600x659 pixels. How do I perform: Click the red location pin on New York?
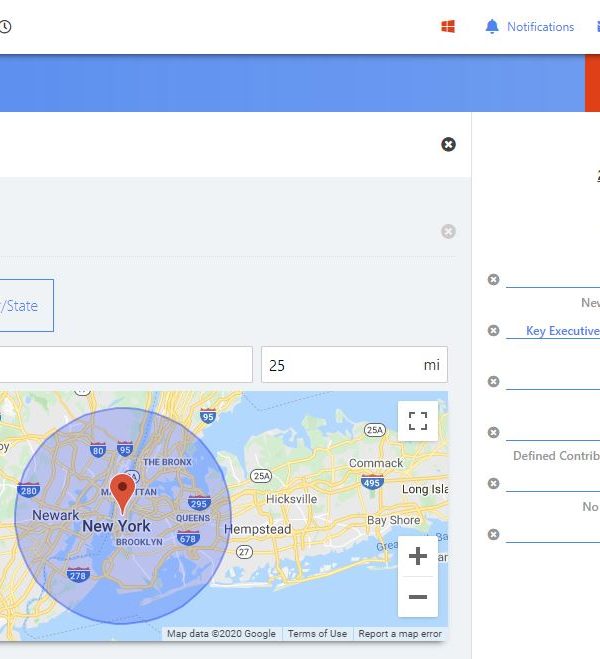[x=122, y=493]
